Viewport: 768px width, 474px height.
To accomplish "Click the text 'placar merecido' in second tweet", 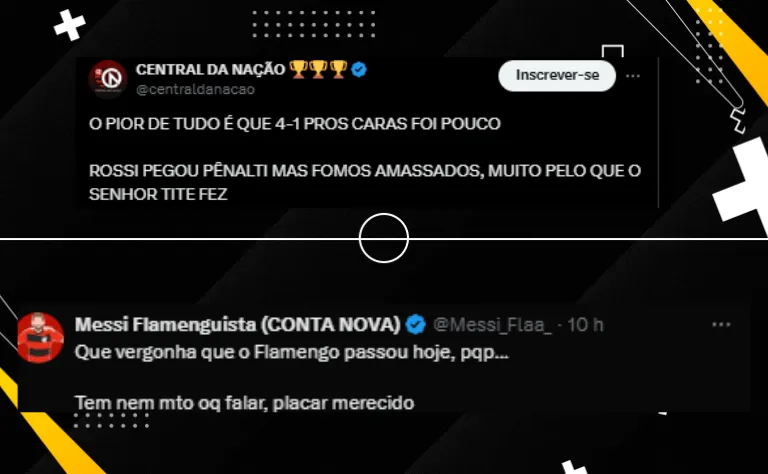I will pos(343,403).
